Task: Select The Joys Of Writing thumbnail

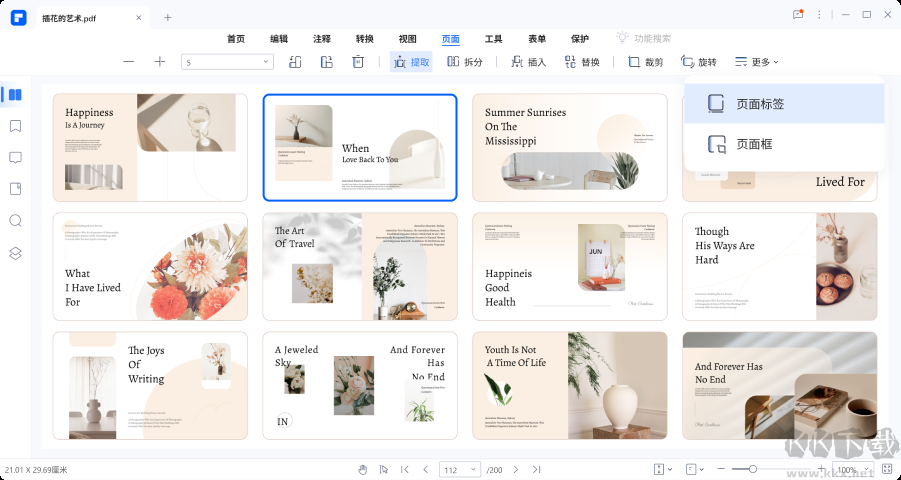Action: [x=150, y=386]
